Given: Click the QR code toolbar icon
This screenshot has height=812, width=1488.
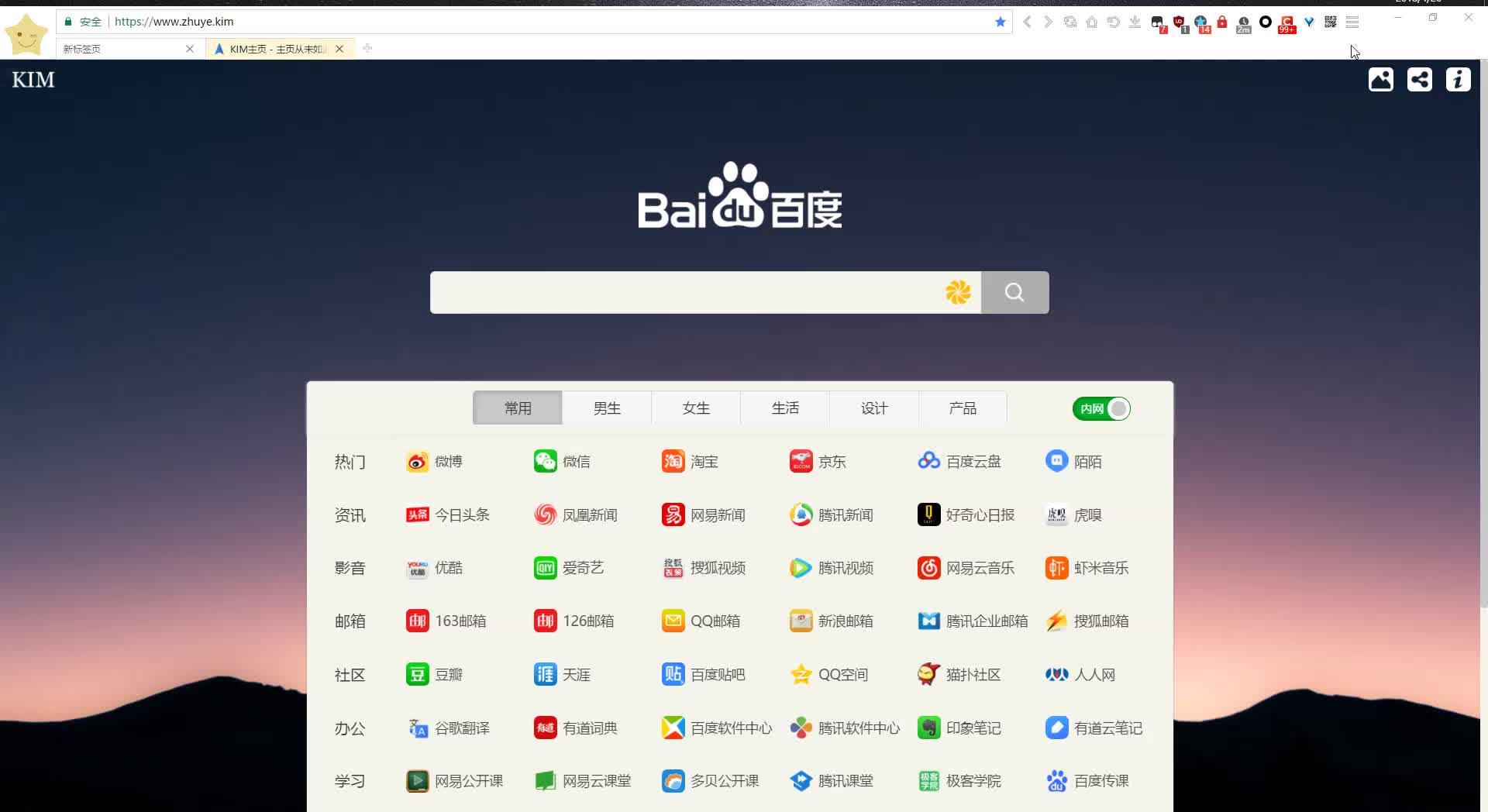Looking at the screenshot, I should (1331, 22).
